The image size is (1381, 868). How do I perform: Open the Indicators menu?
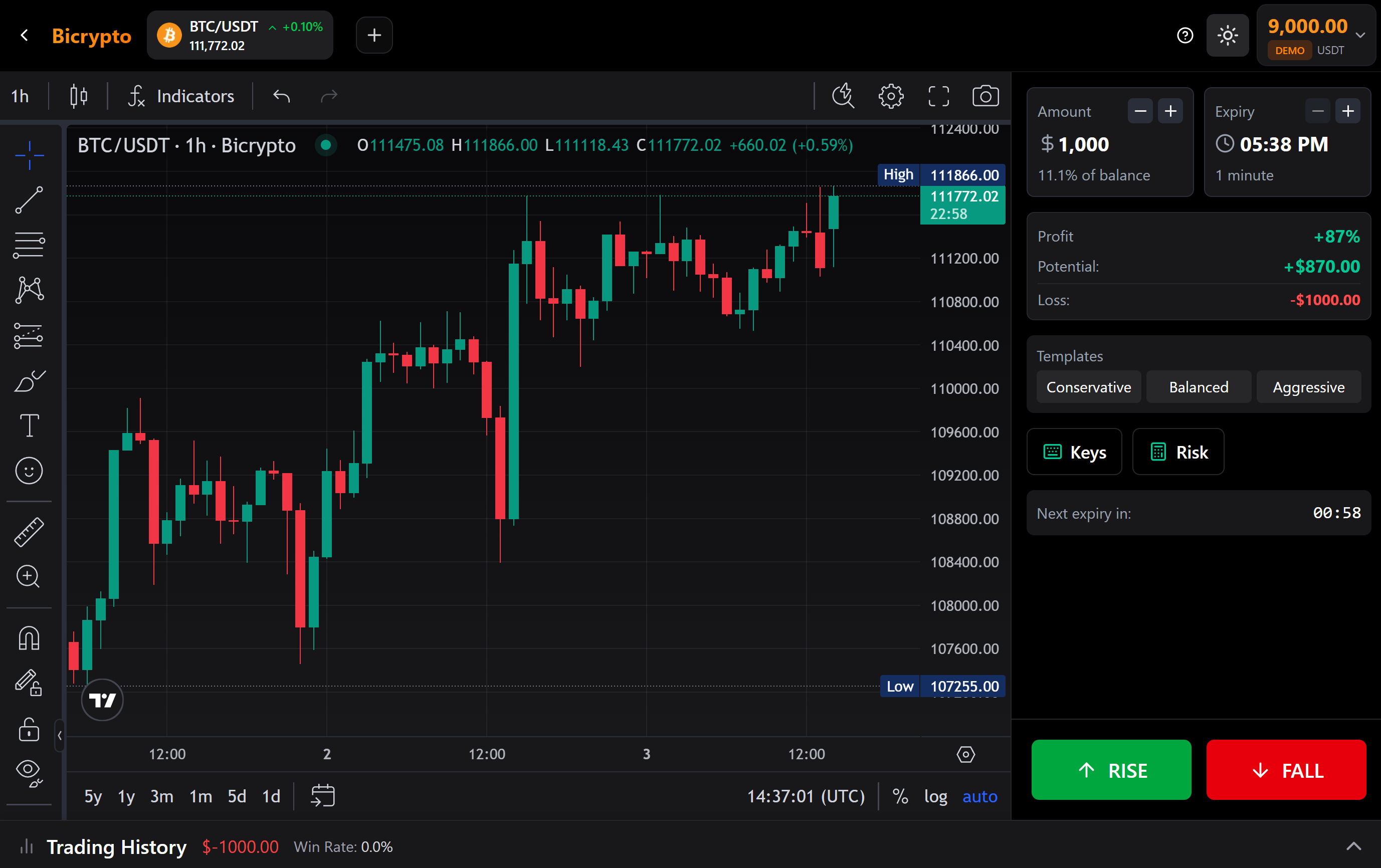click(195, 96)
